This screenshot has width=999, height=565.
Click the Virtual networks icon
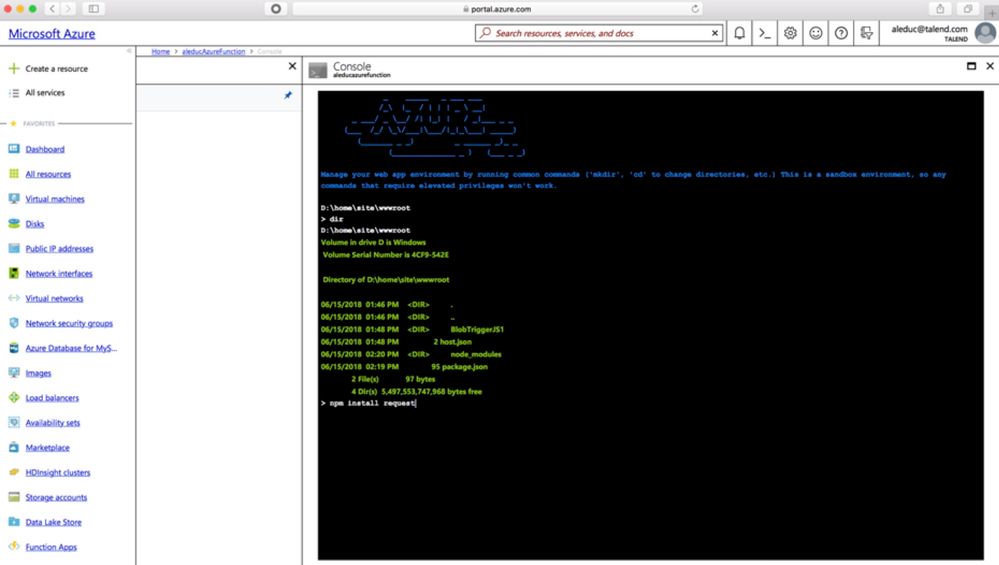pyautogui.click(x=14, y=297)
